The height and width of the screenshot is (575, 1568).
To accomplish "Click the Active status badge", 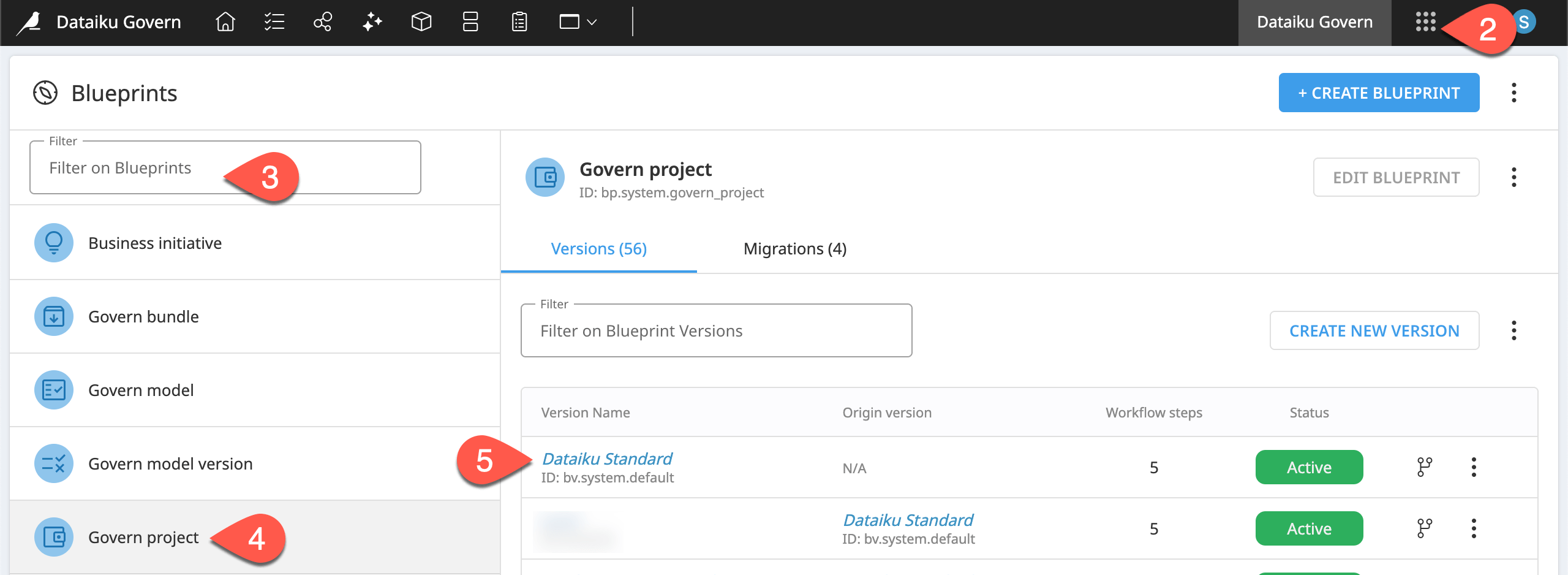I will (x=1309, y=467).
